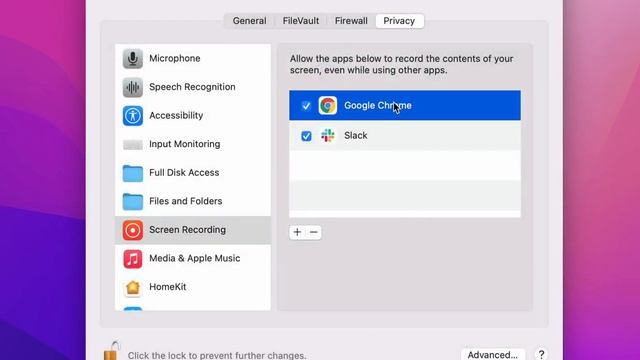The height and width of the screenshot is (360, 640).
Task: Switch to the General tab
Action: tap(249, 21)
